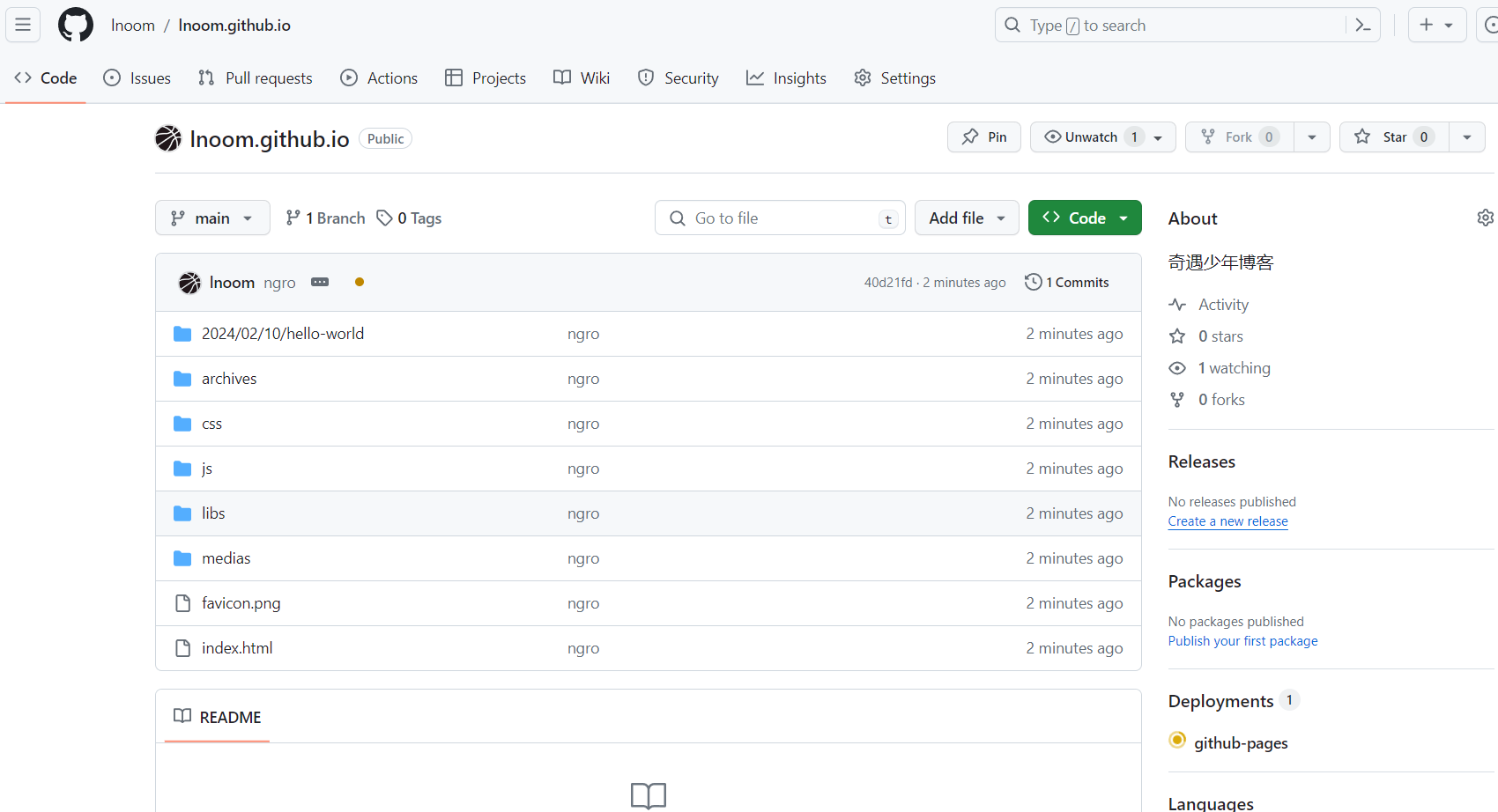
Task: Expand commit message ellipsis button
Action: tap(320, 282)
